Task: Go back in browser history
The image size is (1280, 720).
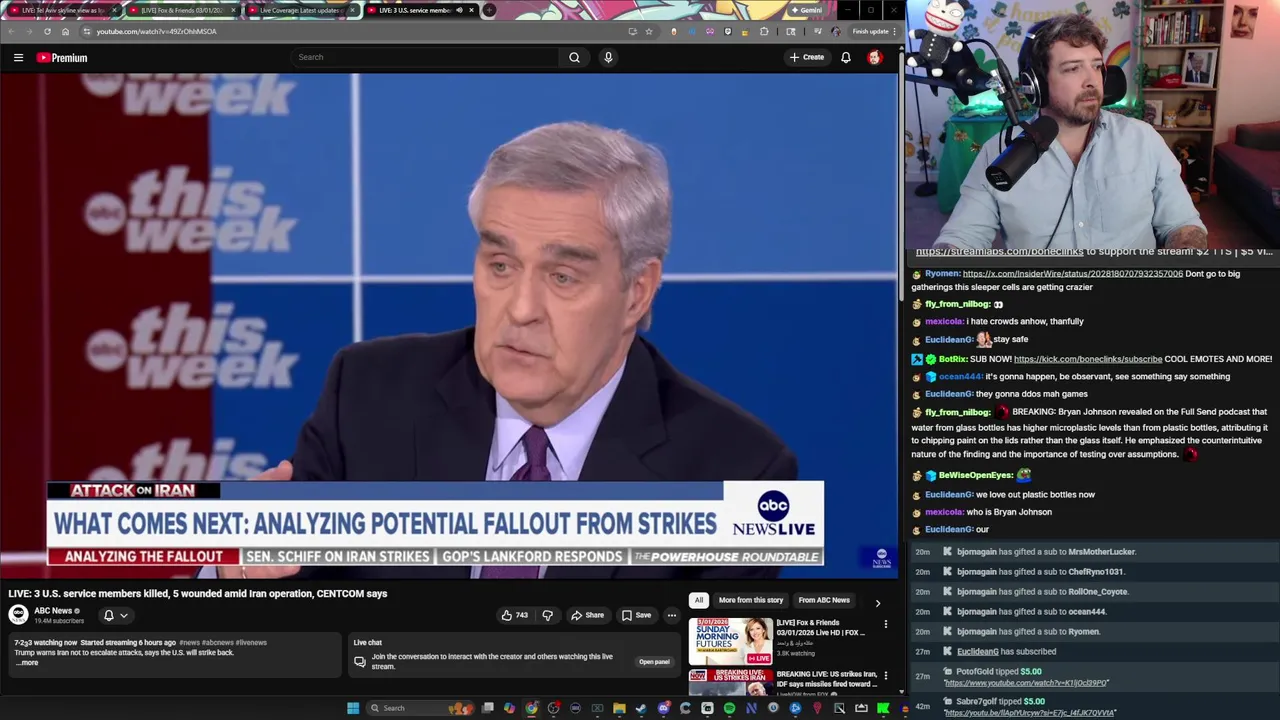Action: pyautogui.click(x=11, y=31)
